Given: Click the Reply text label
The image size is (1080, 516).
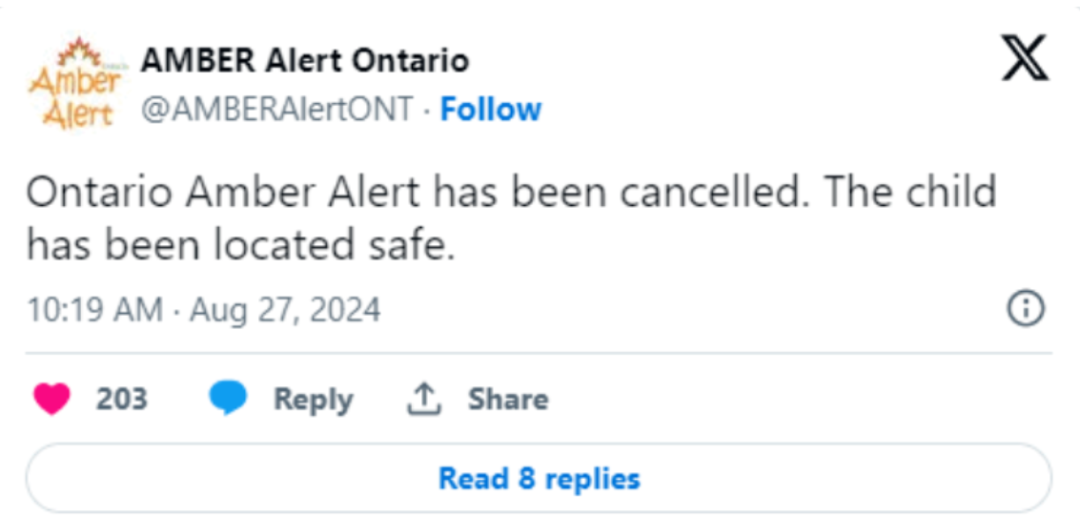Looking at the screenshot, I should 313,400.
